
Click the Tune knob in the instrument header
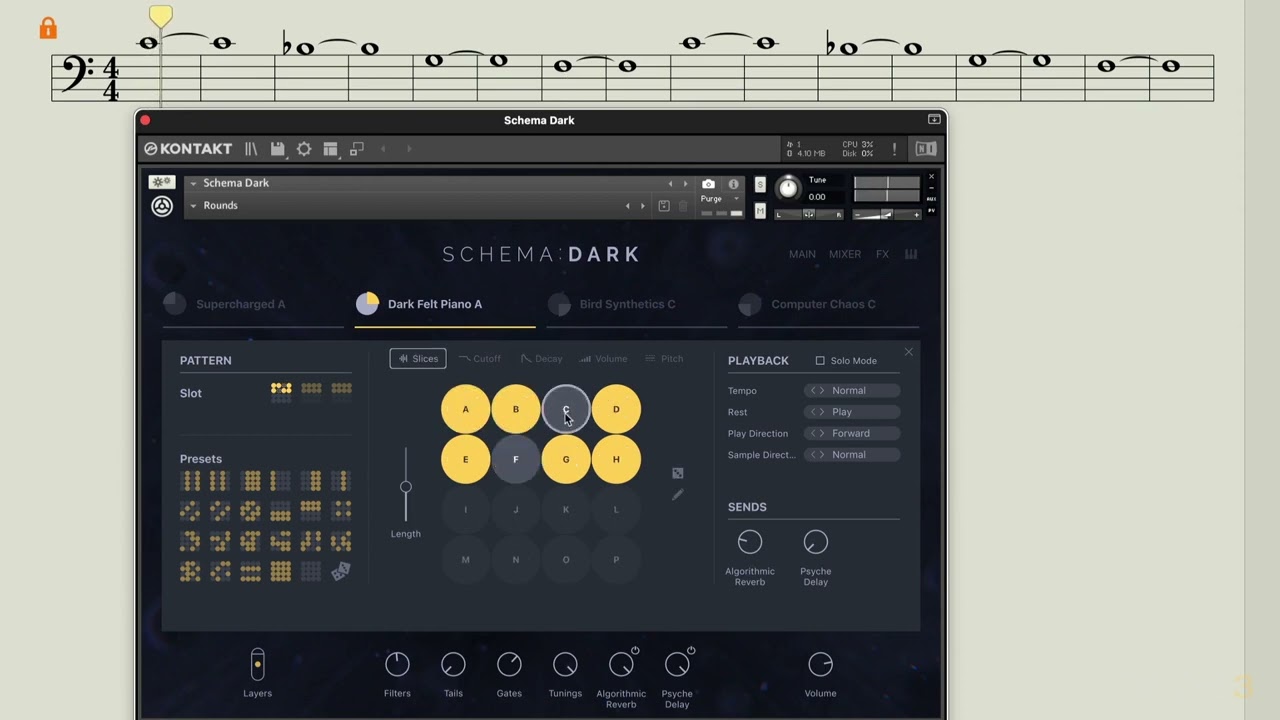tap(789, 188)
